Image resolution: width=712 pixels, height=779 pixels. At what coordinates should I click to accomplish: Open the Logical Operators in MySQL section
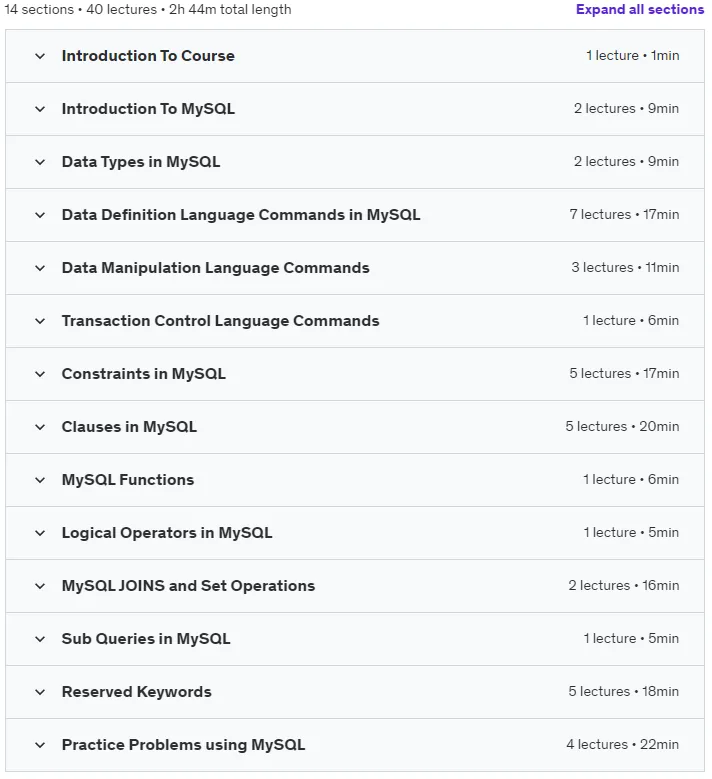pyautogui.click(x=167, y=533)
